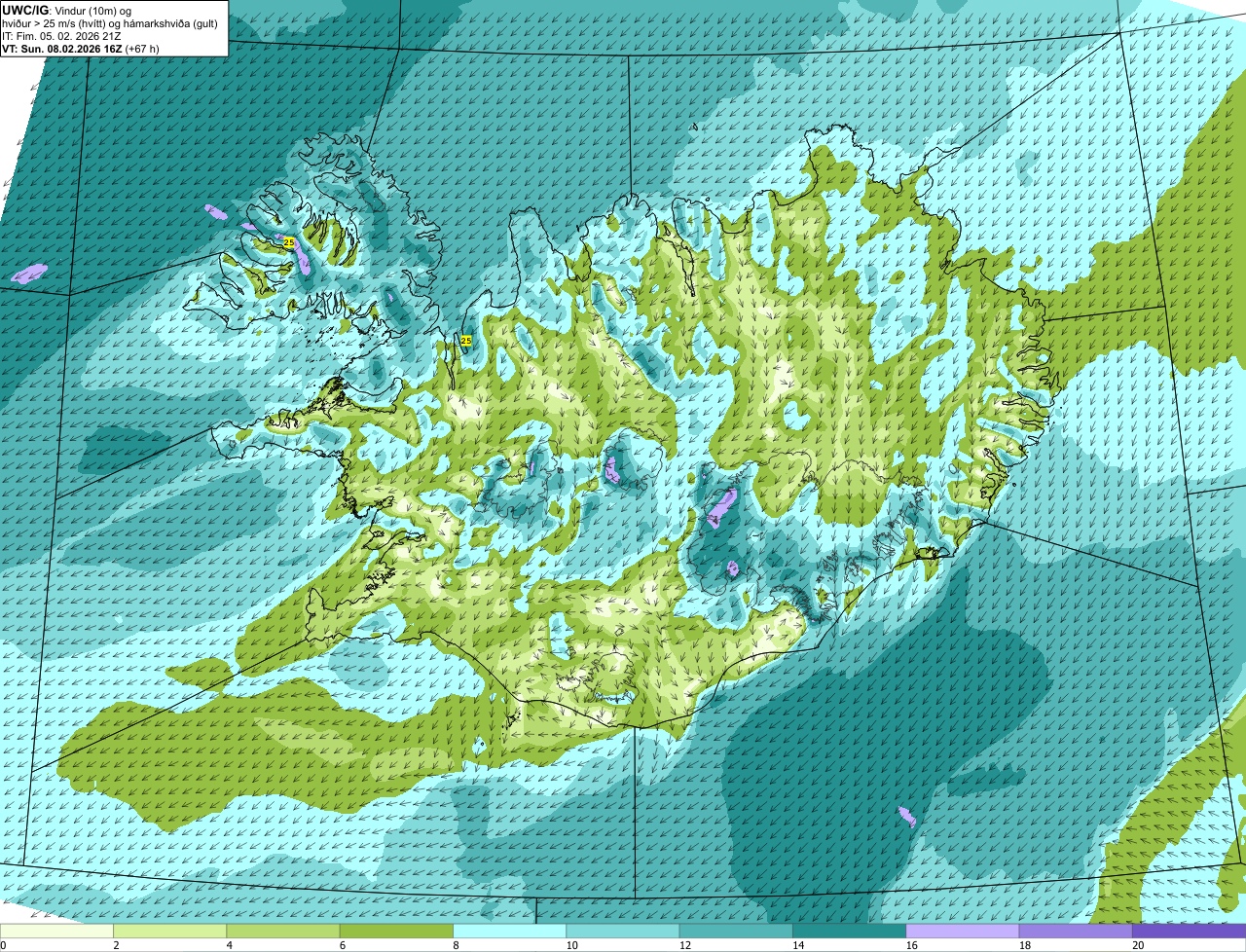Screen dimensions: 1246x952
Task: Click the legend label '4'
Action: (229, 945)
